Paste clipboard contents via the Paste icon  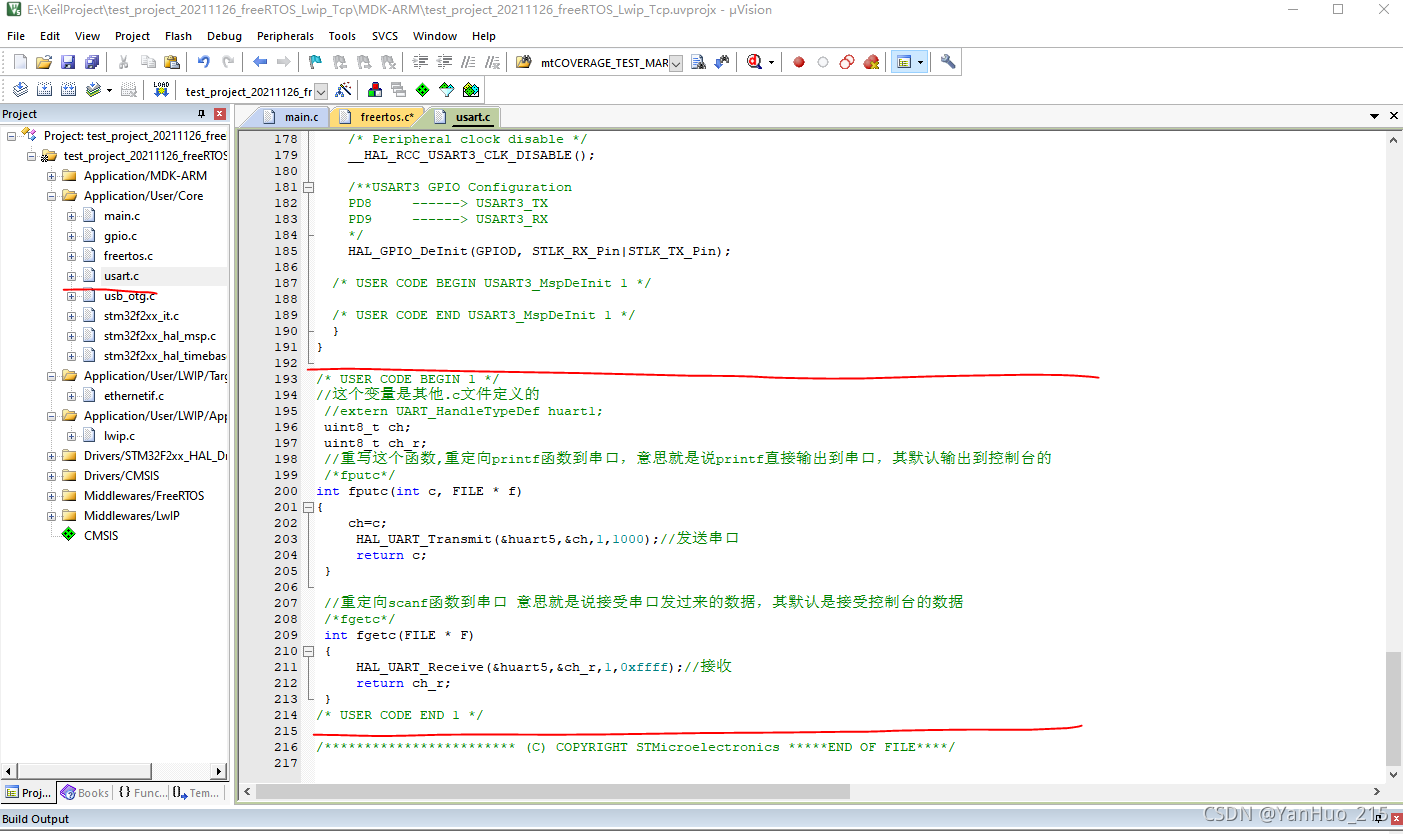[x=171, y=62]
